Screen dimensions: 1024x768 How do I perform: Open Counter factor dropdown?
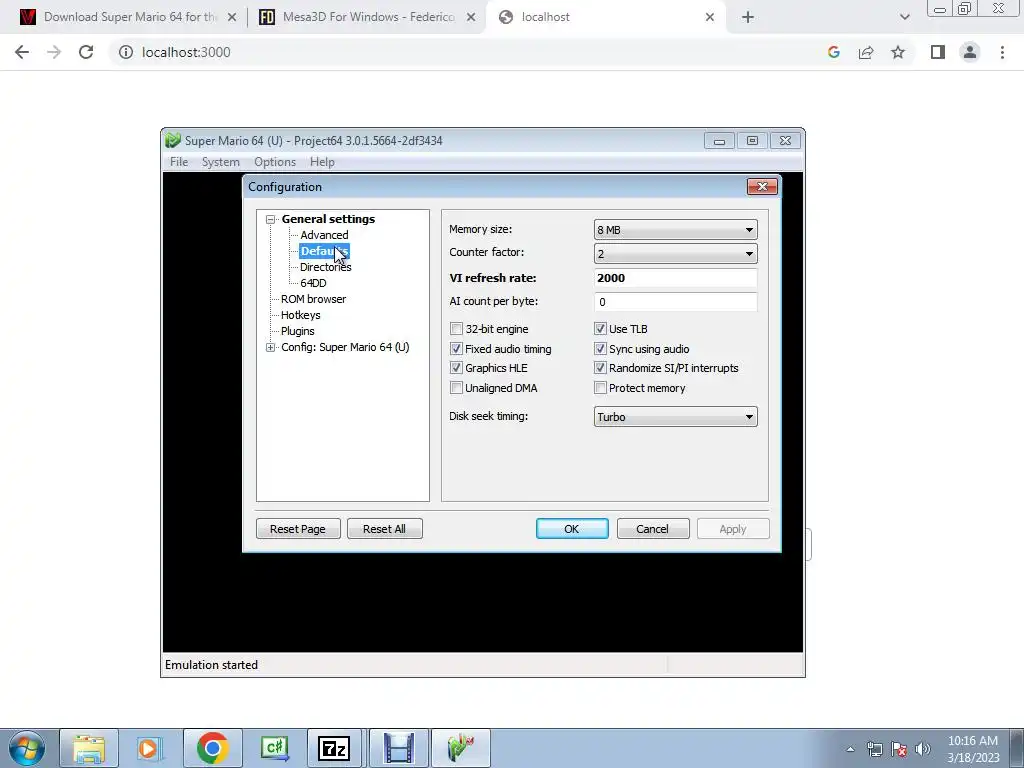pyautogui.click(x=675, y=253)
